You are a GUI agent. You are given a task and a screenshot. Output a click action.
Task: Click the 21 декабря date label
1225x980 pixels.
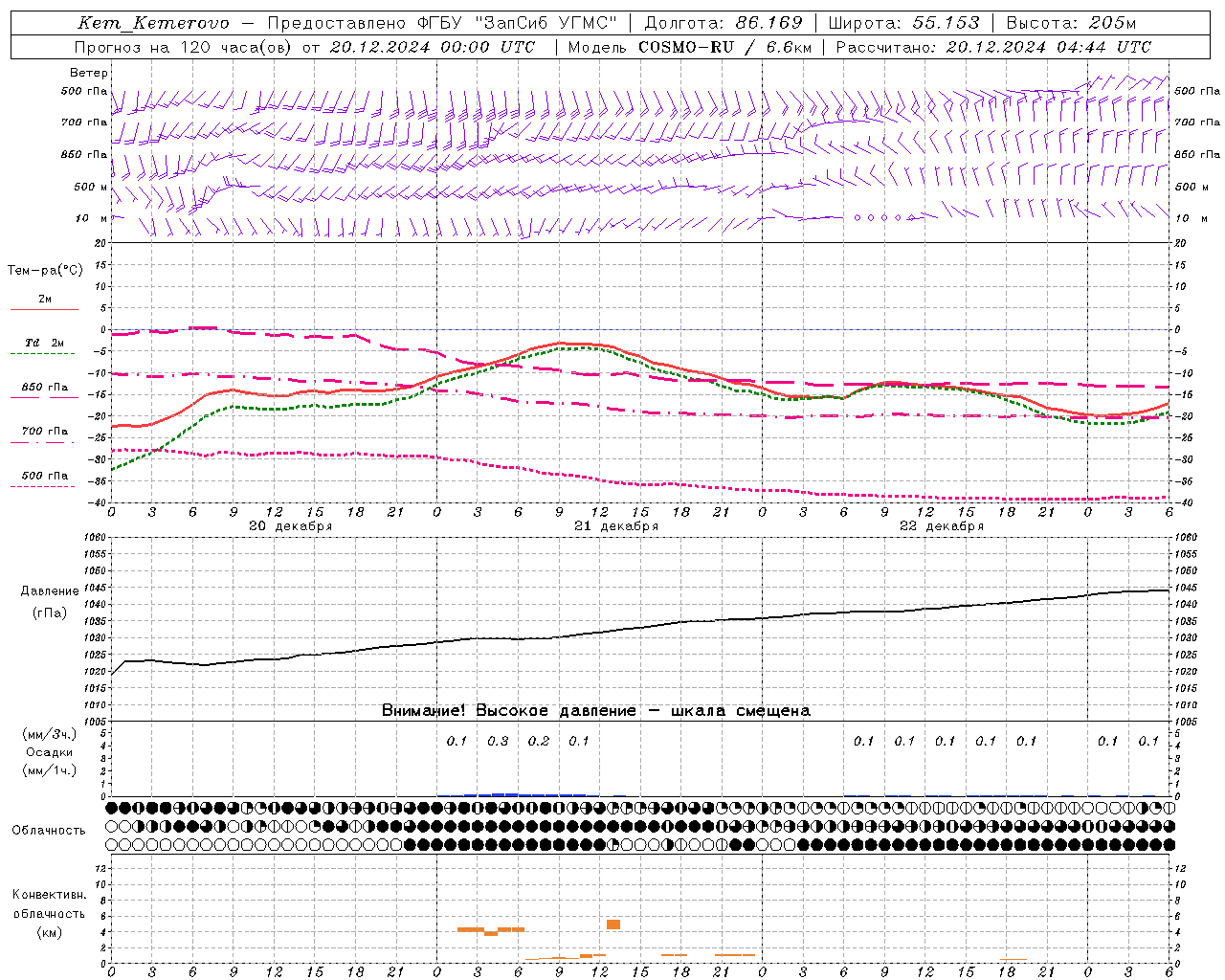(x=616, y=526)
